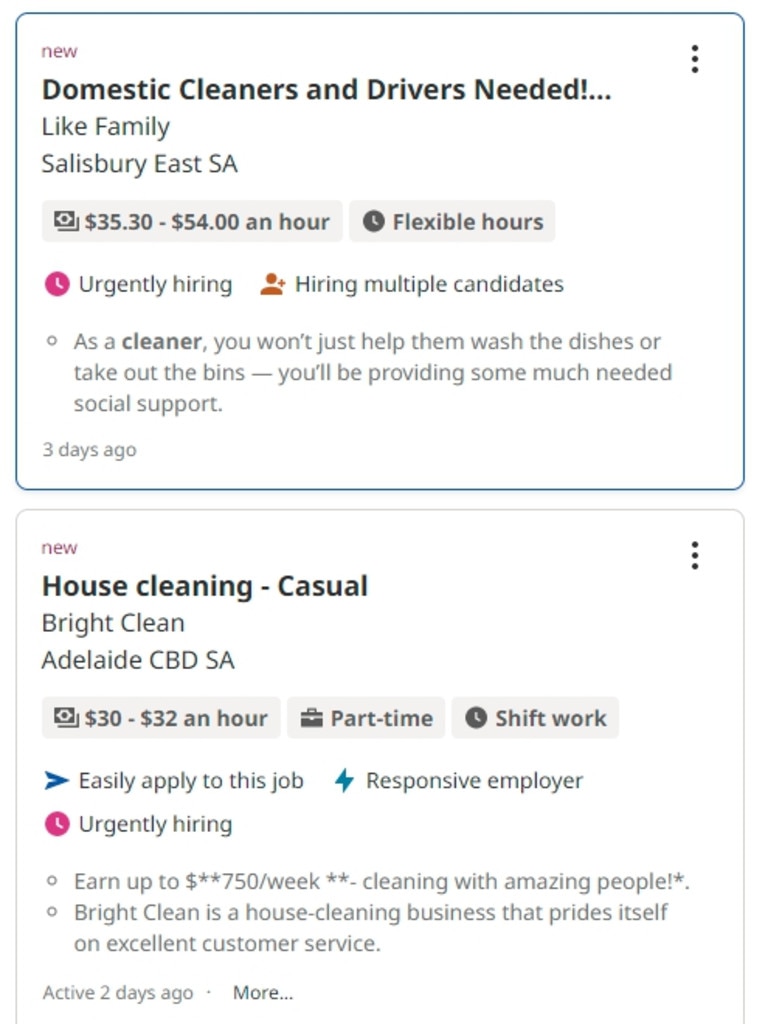Open three-dot menu for House cleaning job

695,555
